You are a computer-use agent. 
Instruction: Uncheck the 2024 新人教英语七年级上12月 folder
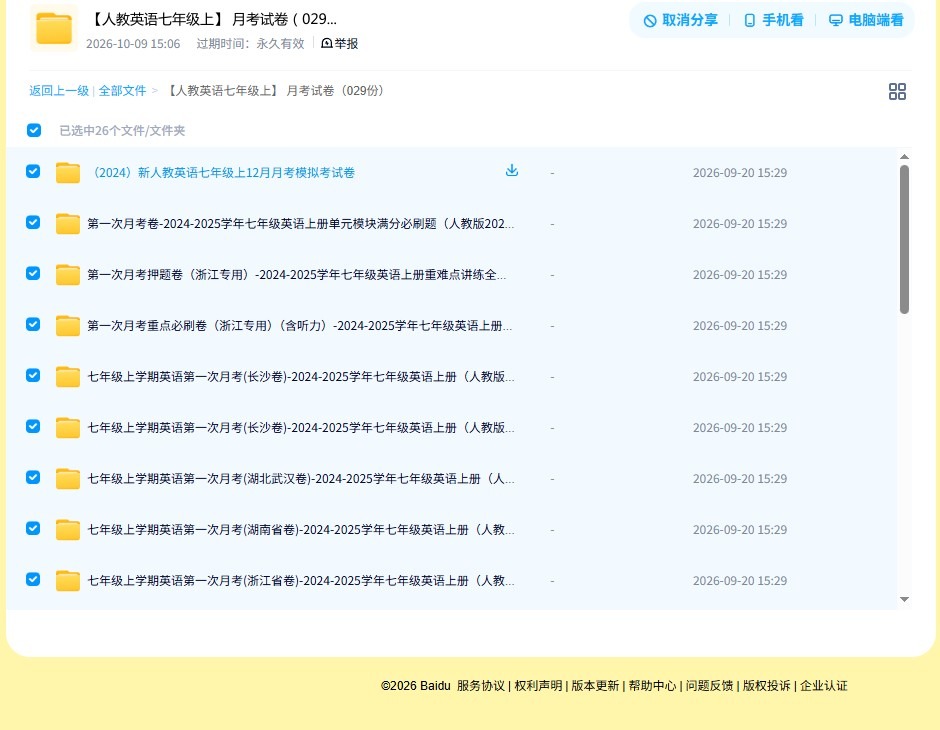point(33,171)
